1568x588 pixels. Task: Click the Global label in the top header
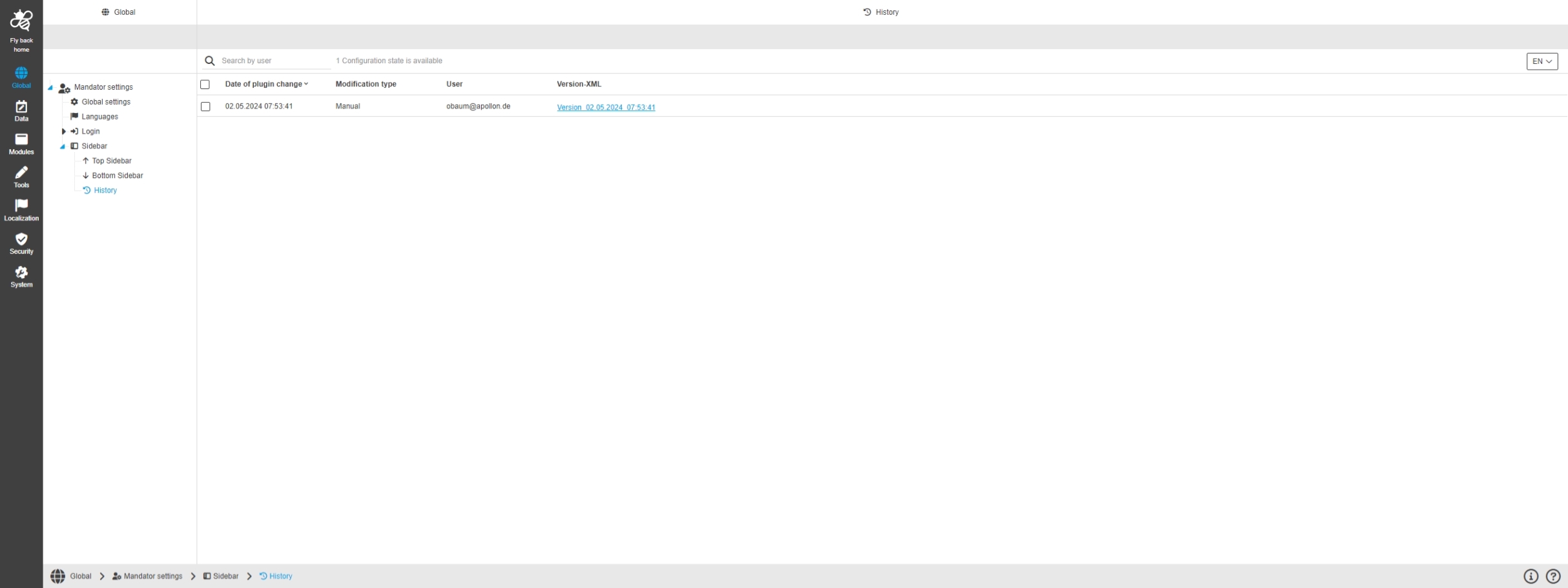point(125,12)
